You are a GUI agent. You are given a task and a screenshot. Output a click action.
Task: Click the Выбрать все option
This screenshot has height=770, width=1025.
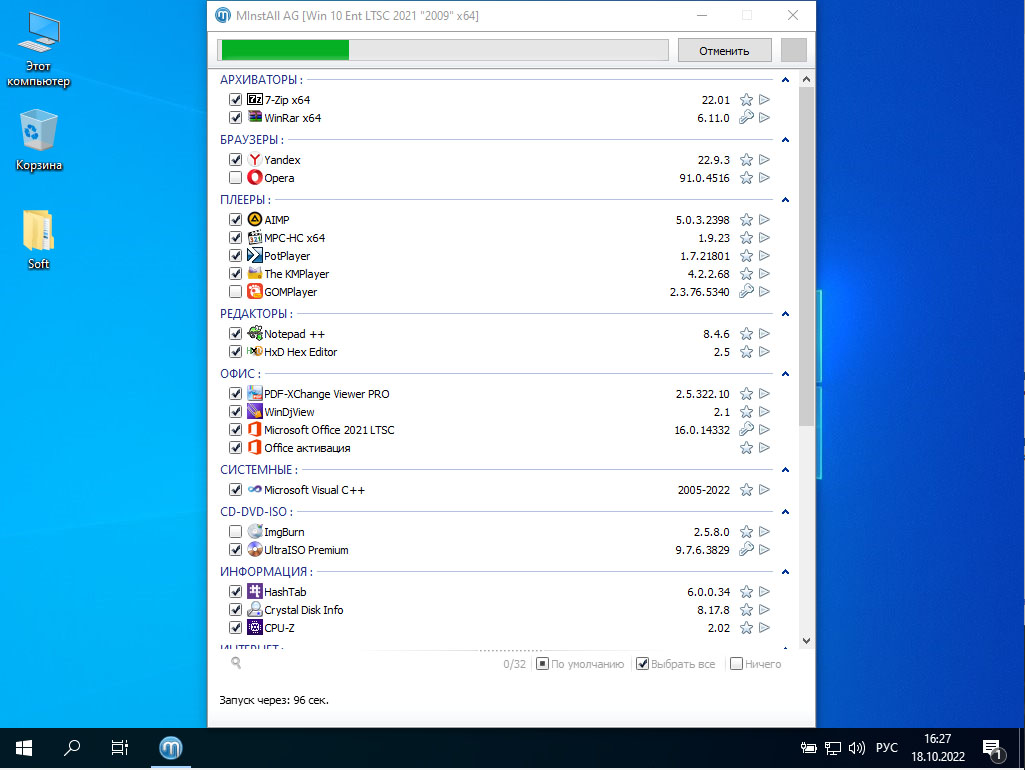643,664
